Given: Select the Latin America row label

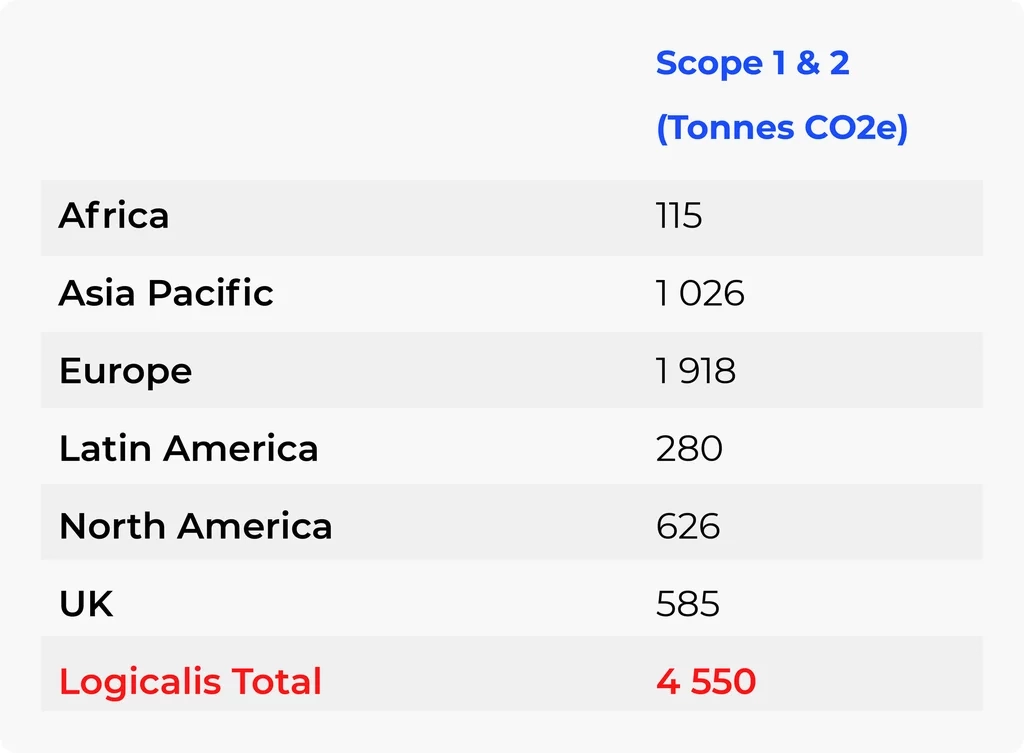Looking at the screenshot, I should pyautogui.click(x=188, y=448).
